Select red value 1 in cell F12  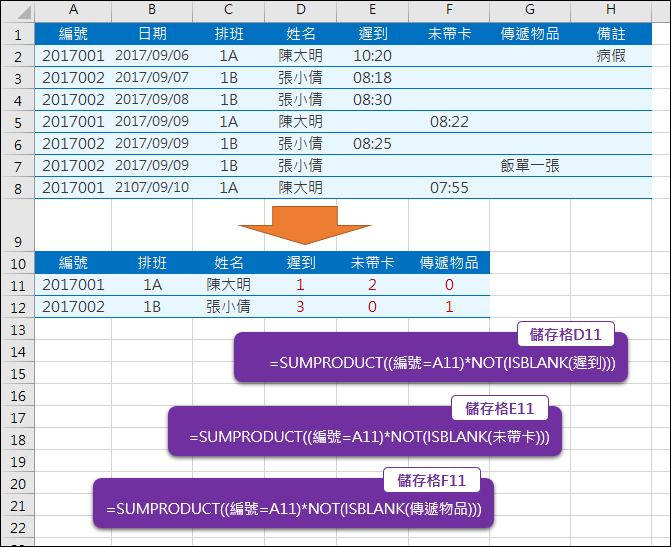[449, 307]
